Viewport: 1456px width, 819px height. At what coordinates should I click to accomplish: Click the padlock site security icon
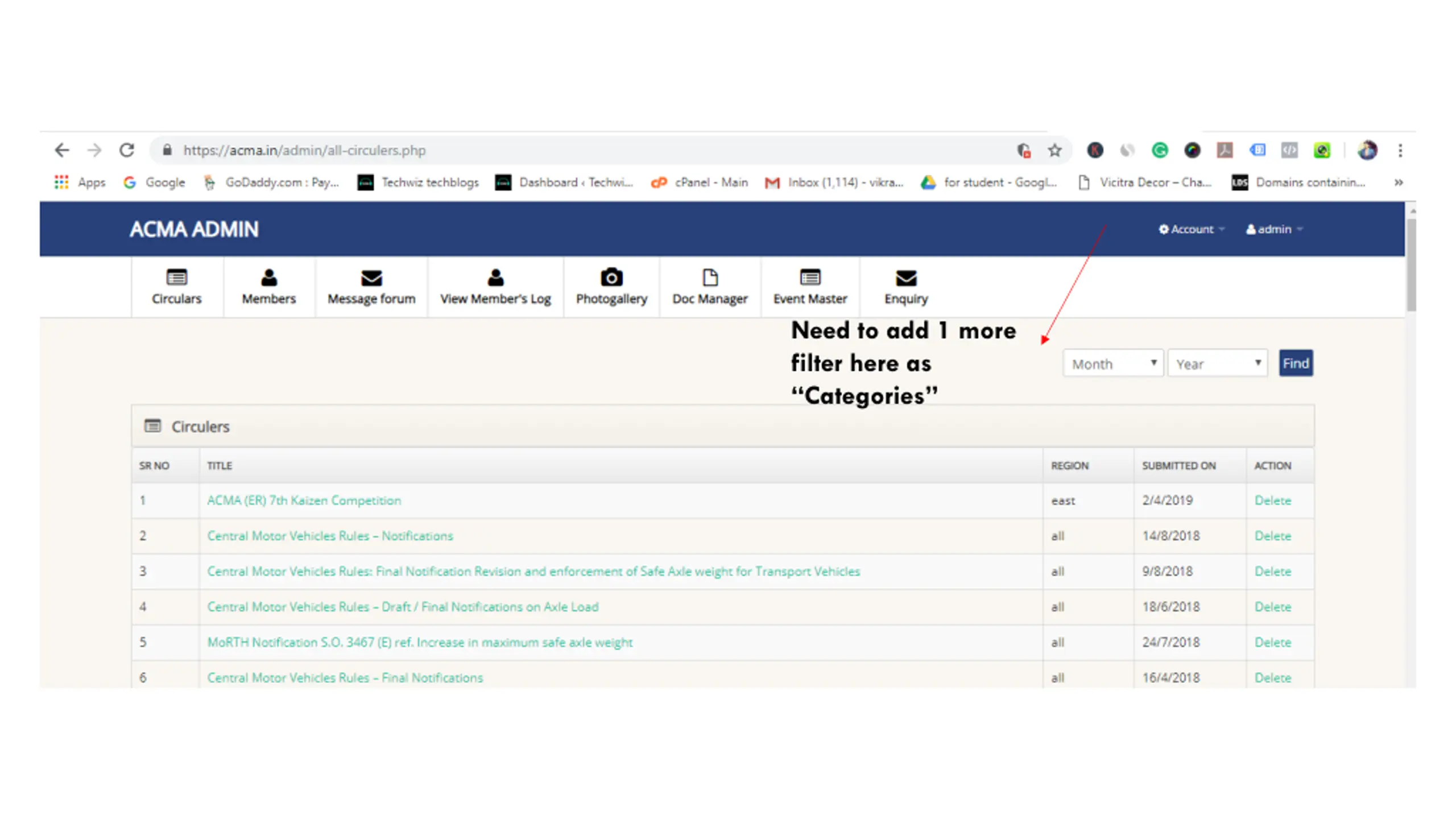pyautogui.click(x=167, y=150)
